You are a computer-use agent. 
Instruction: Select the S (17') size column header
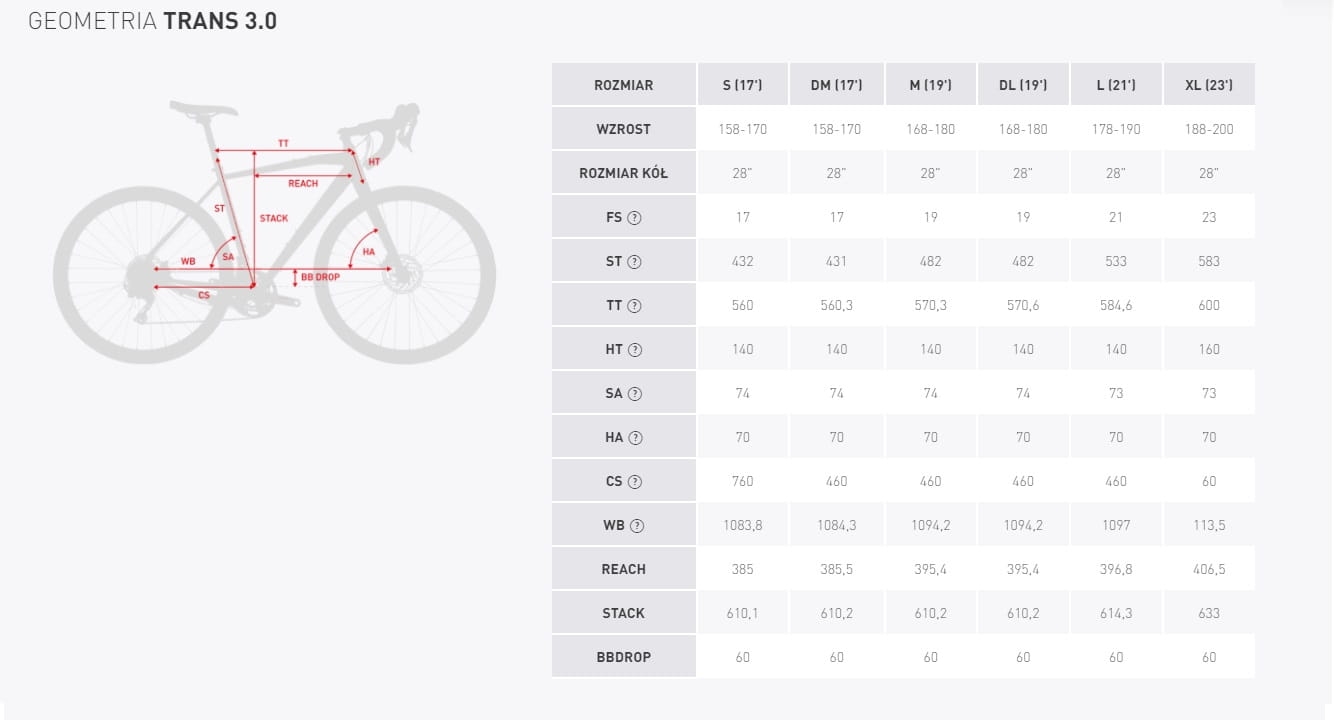pos(742,85)
